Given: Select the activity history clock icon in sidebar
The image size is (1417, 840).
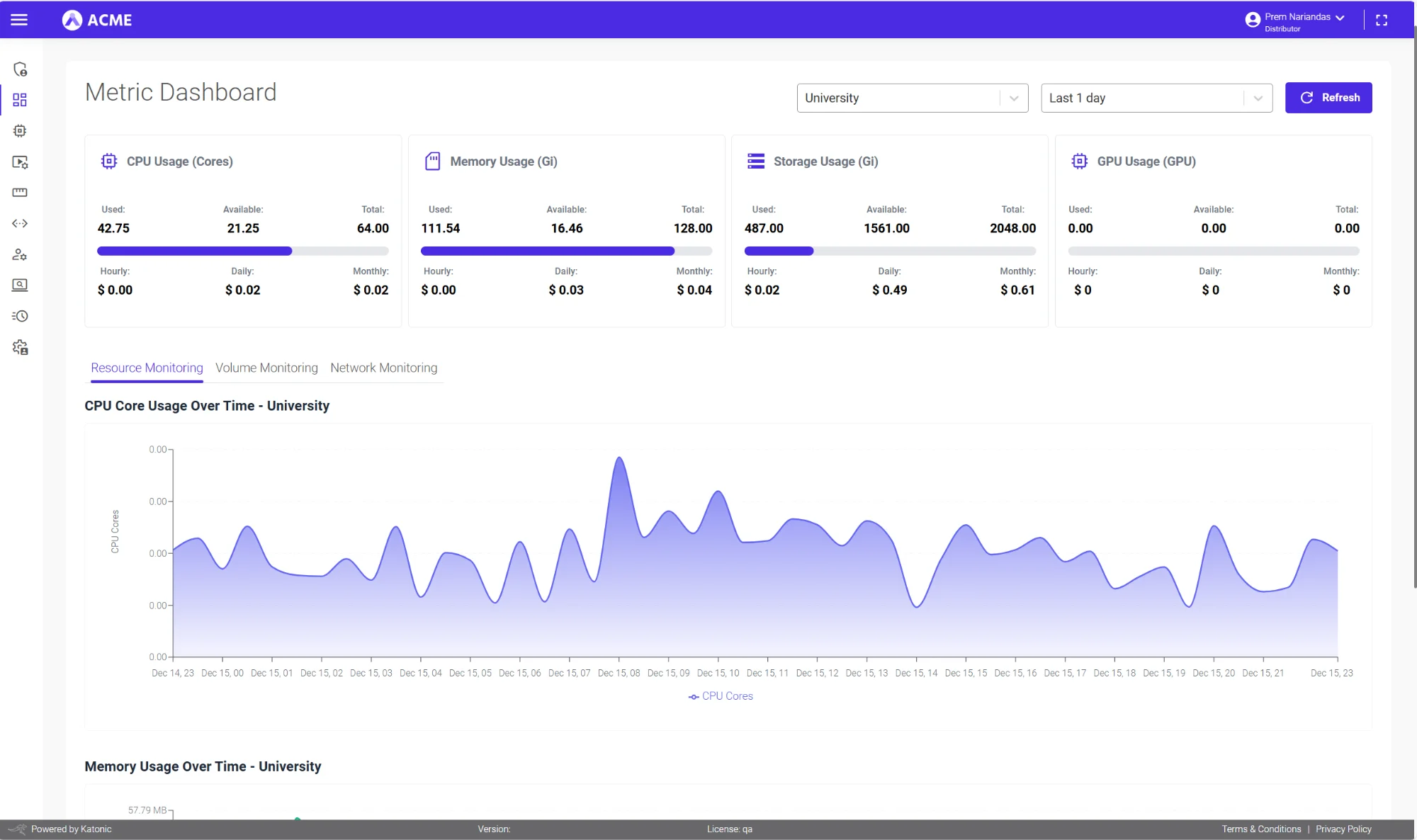Looking at the screenshot, I should [x=21, y=317].
